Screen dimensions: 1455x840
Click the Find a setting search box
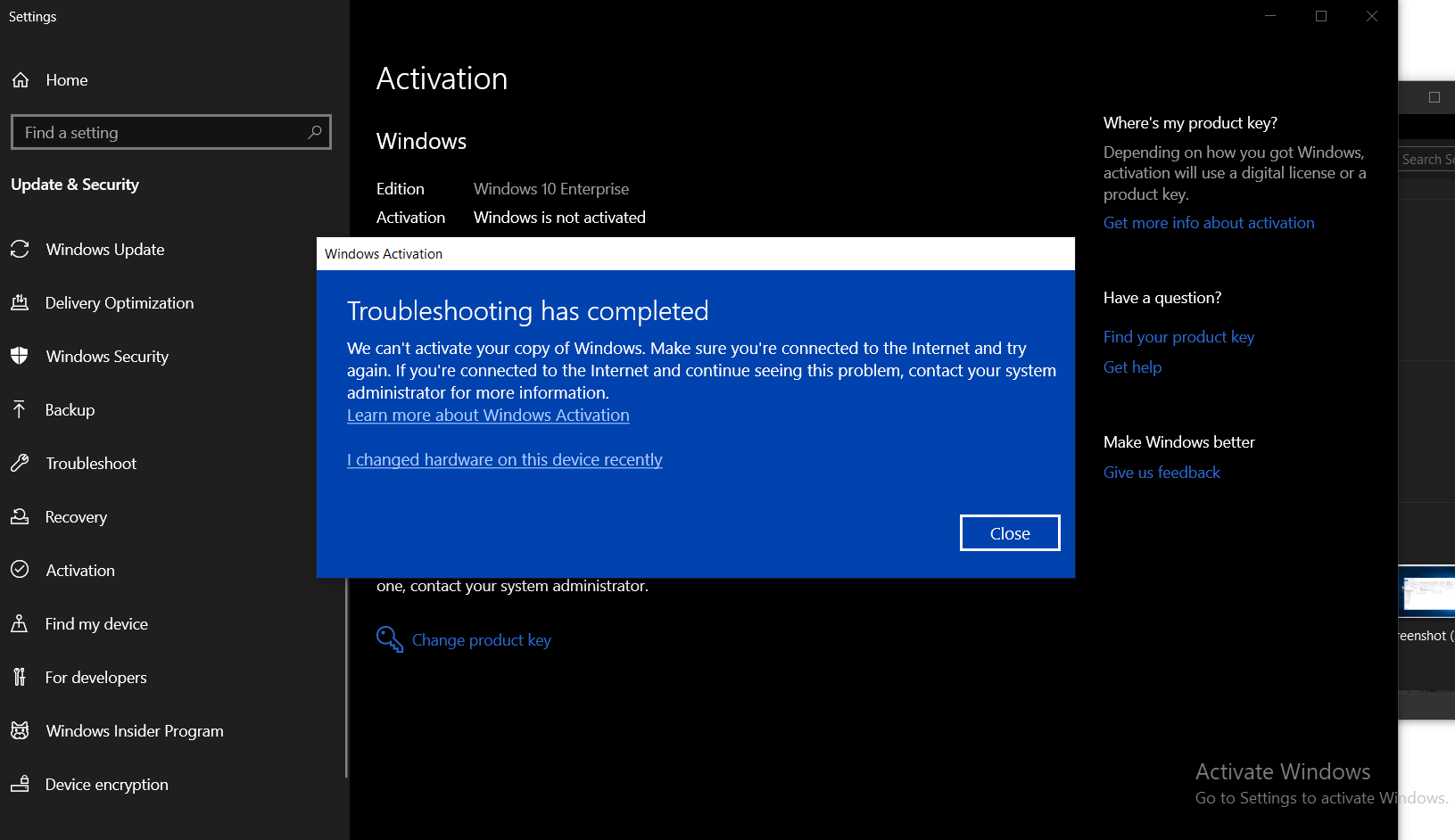(170, 132)
